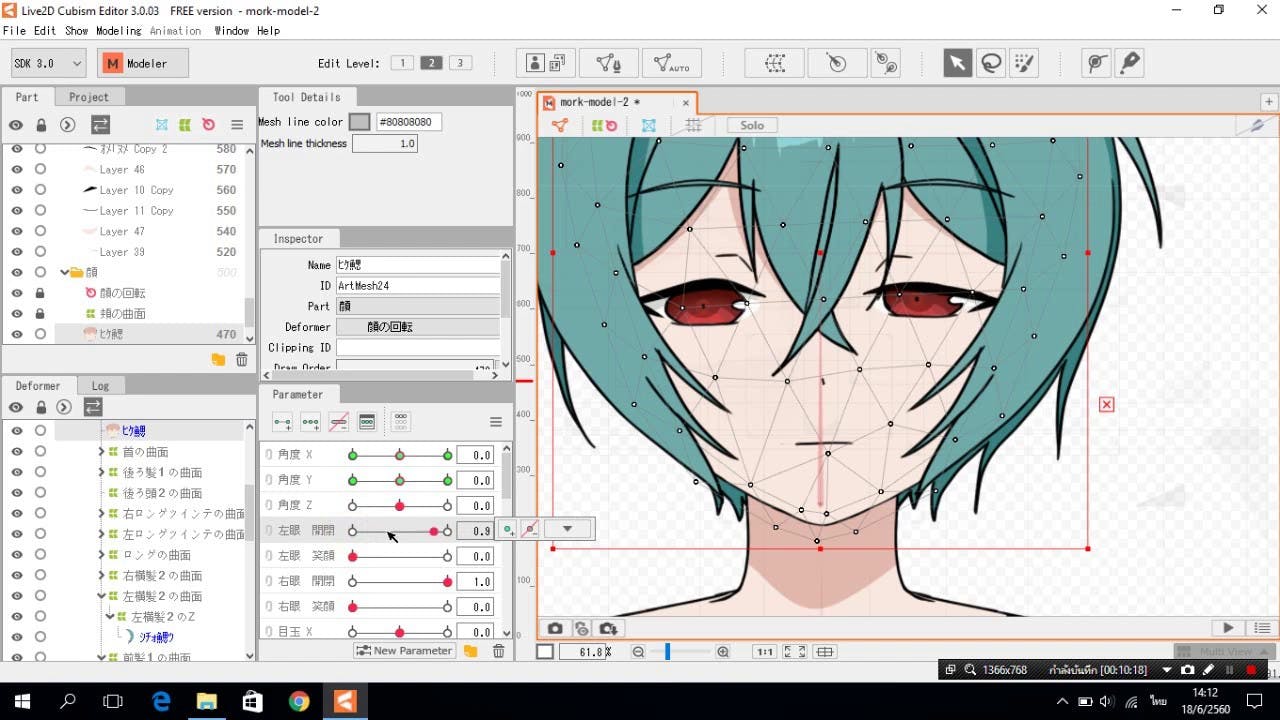Add three keyforms to parameter
Image resolution: width=1280 pixels, height=720 pixels.
pyautogui.click(x=310, y=422)
